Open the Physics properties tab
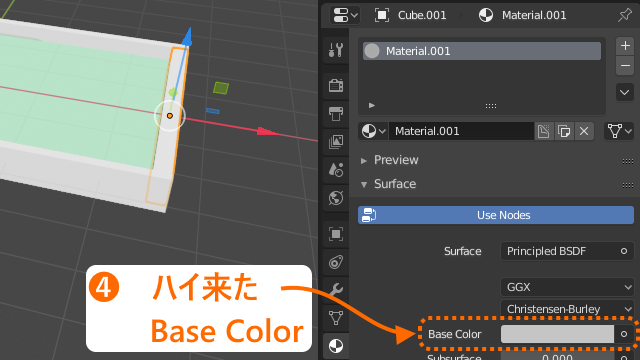The height and width of the screenshot is (360, 640). [336, 262]
